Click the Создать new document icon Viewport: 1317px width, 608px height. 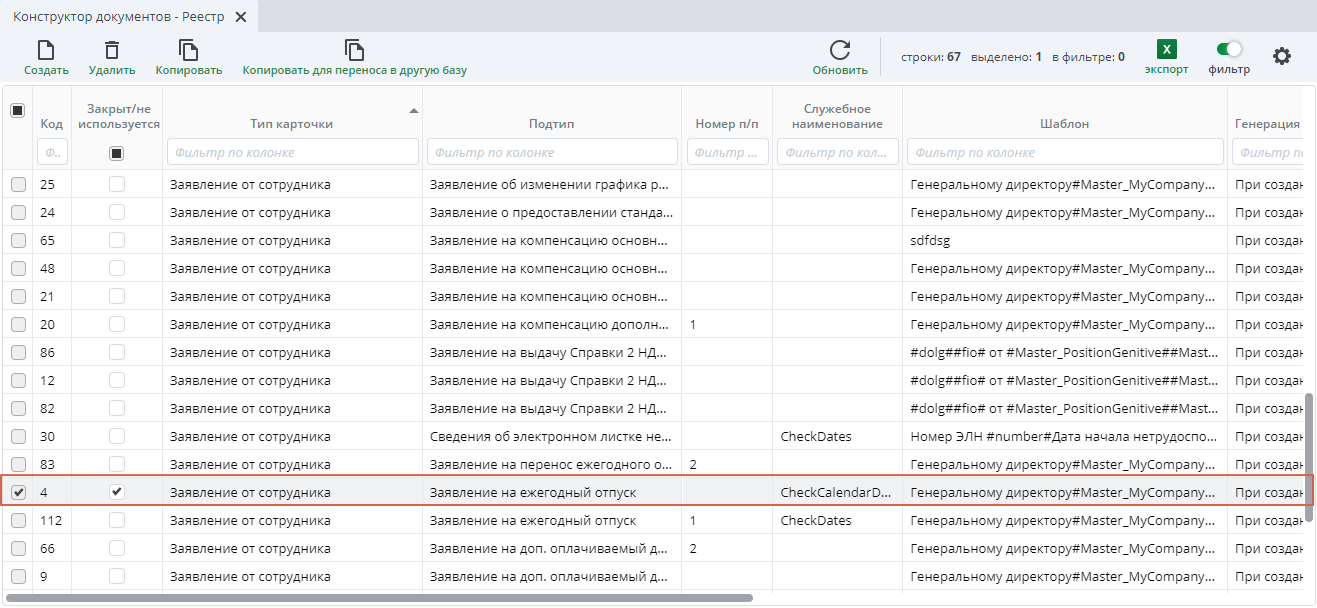pyautogui.click(x=46, y=51)
